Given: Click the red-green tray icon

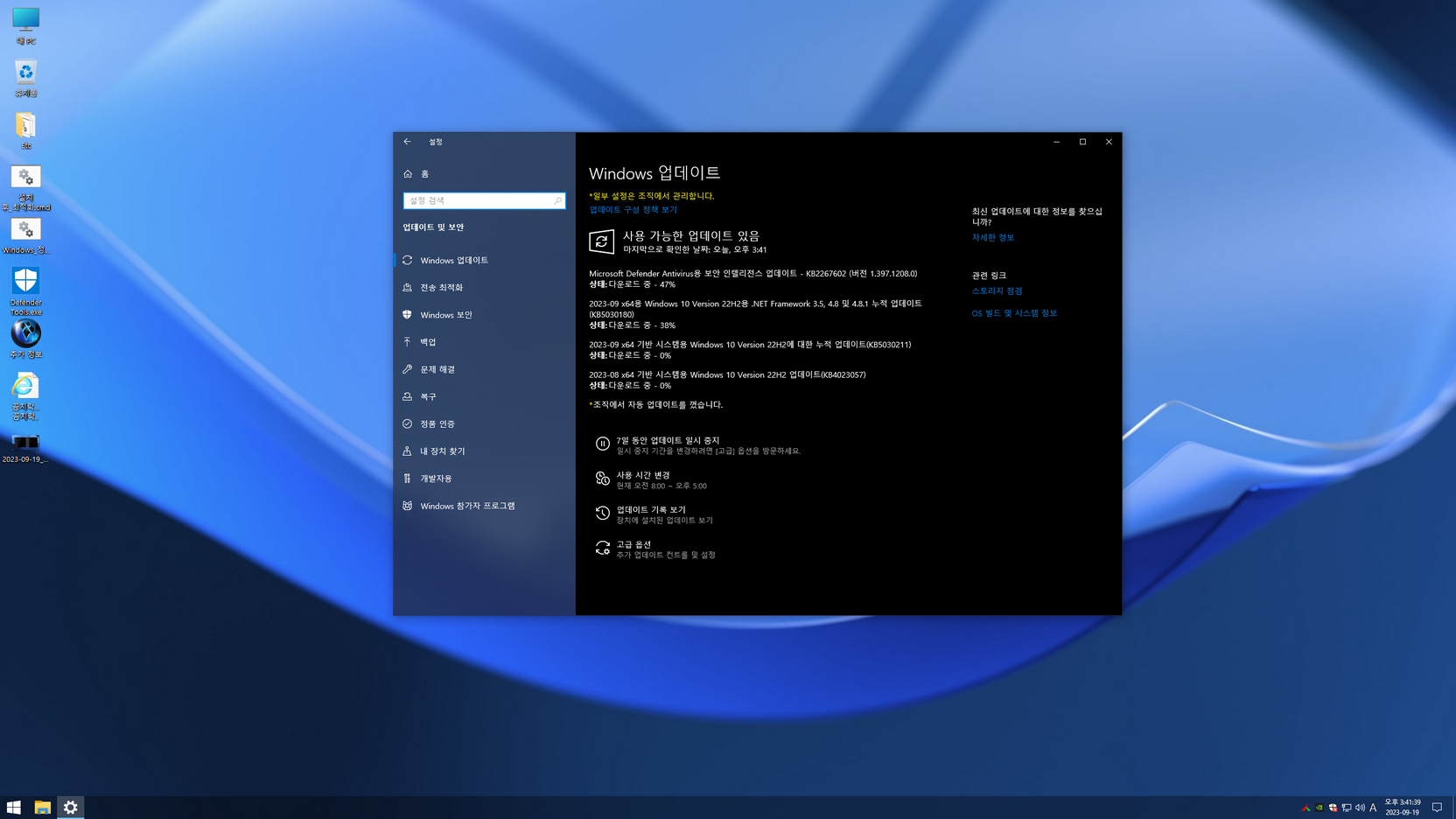Looking at the screenshot, I should pyautogui.click(x=1305, y=808).
